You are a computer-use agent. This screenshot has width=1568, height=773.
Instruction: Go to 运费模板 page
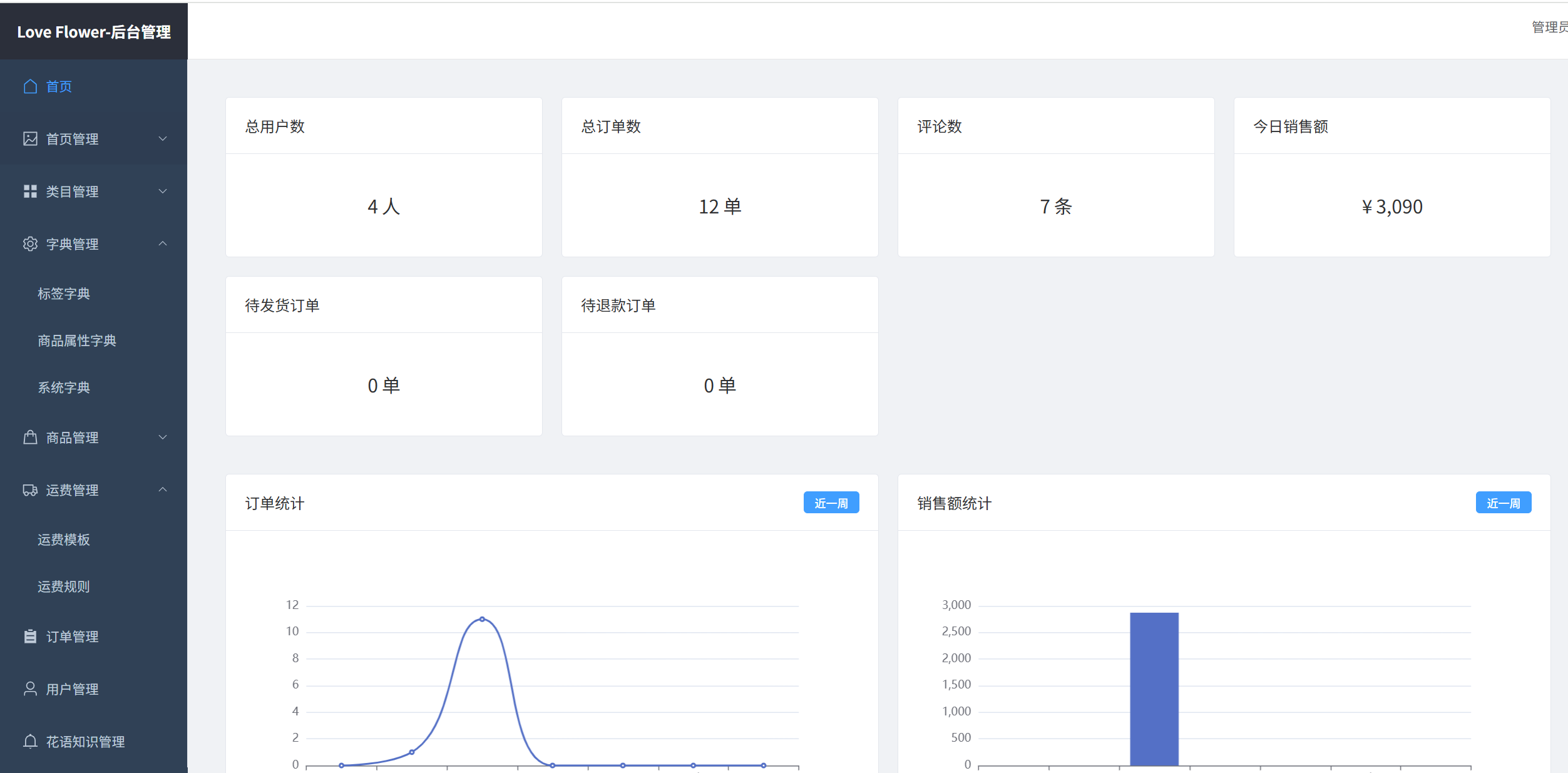coord(64,540)
